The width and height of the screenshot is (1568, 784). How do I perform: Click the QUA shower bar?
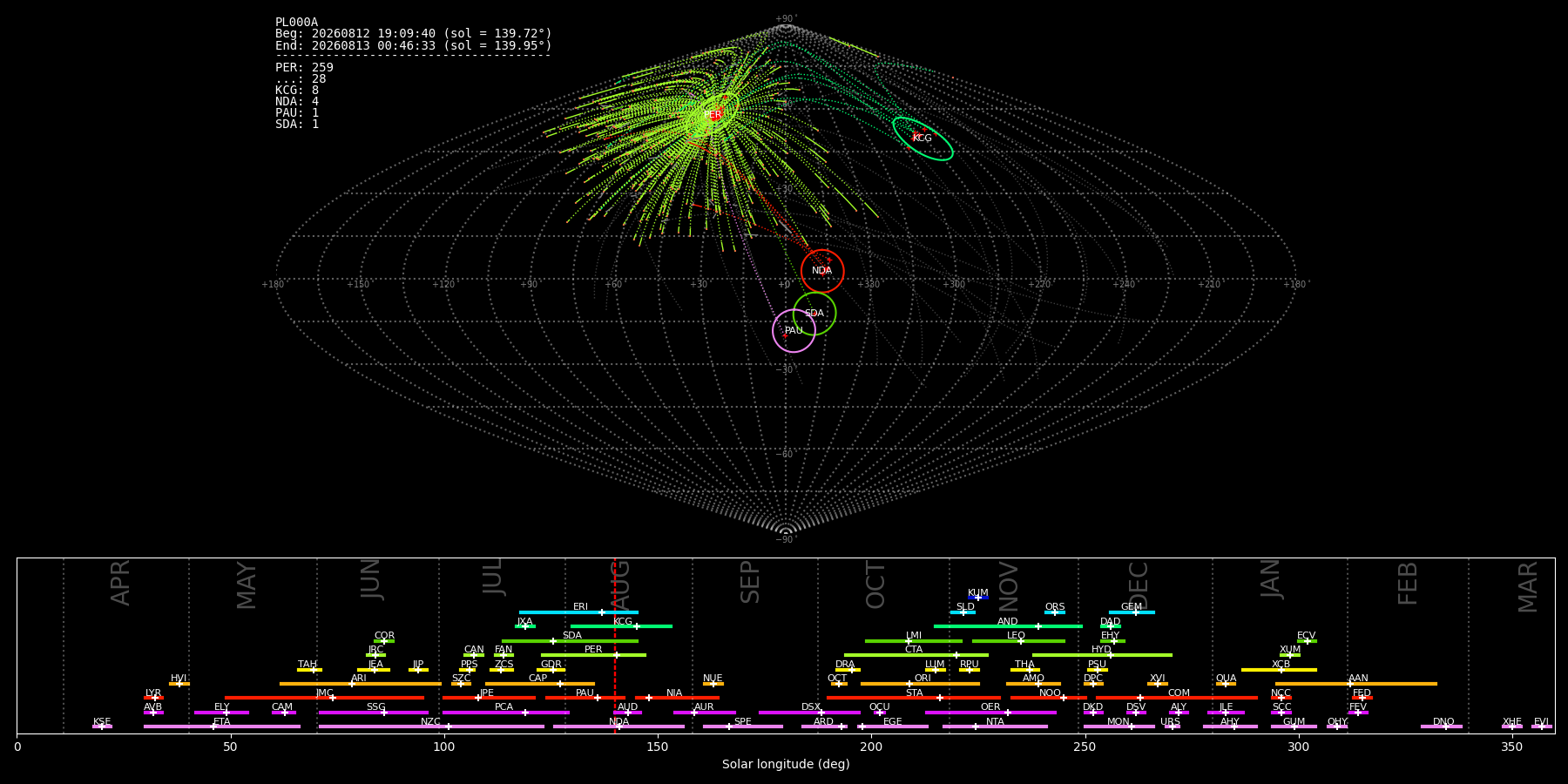[x=1226, y=684]
